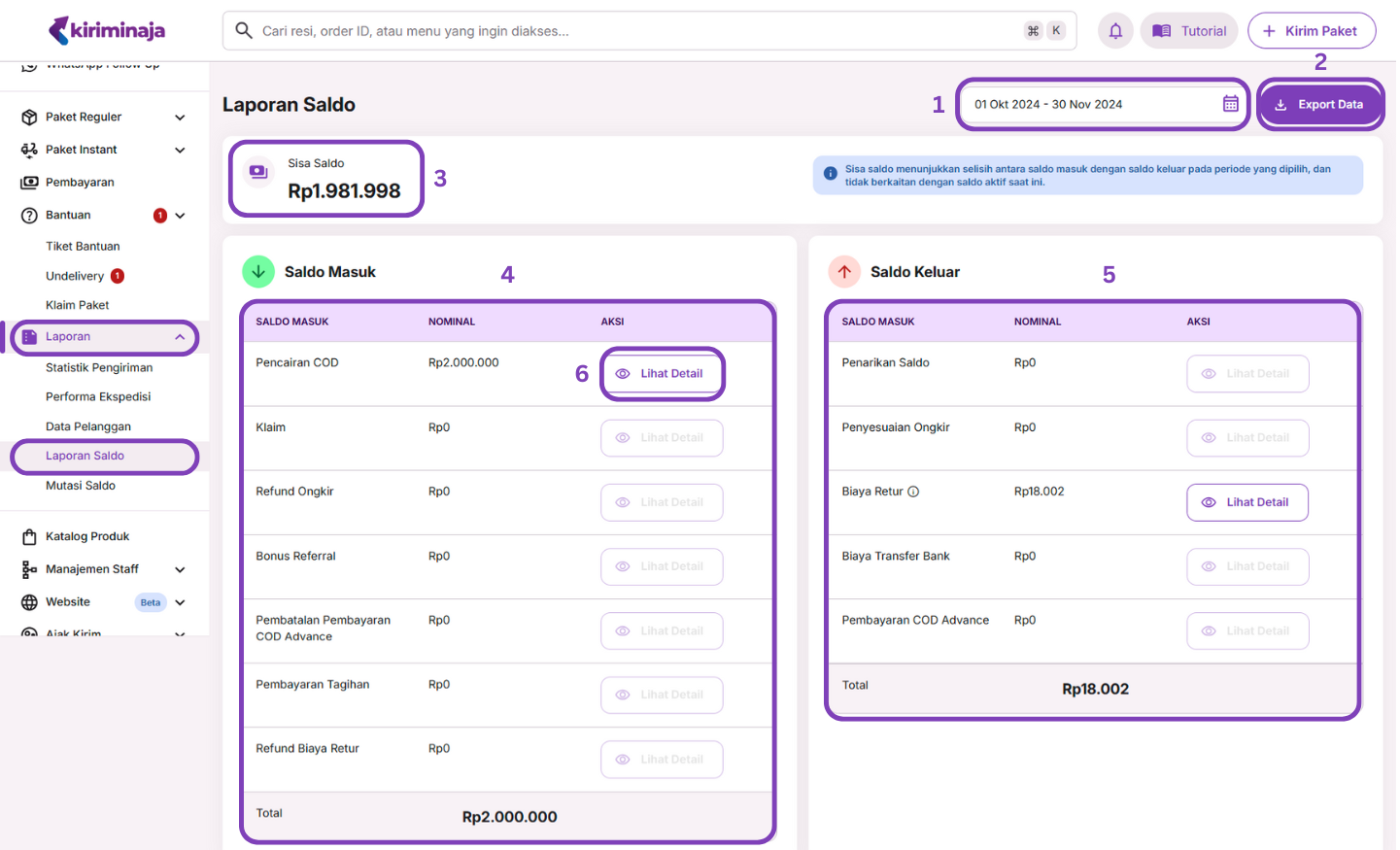This screenshot has height=850, width=1400.
Task: Click the red badge on Bantuan
Action: coord(160,216)
